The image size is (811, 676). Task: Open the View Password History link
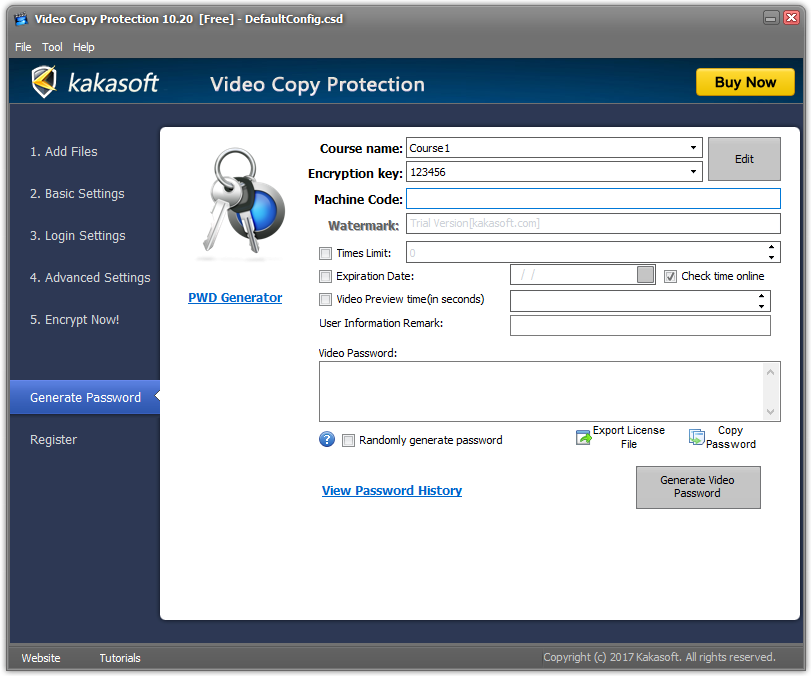392,490
